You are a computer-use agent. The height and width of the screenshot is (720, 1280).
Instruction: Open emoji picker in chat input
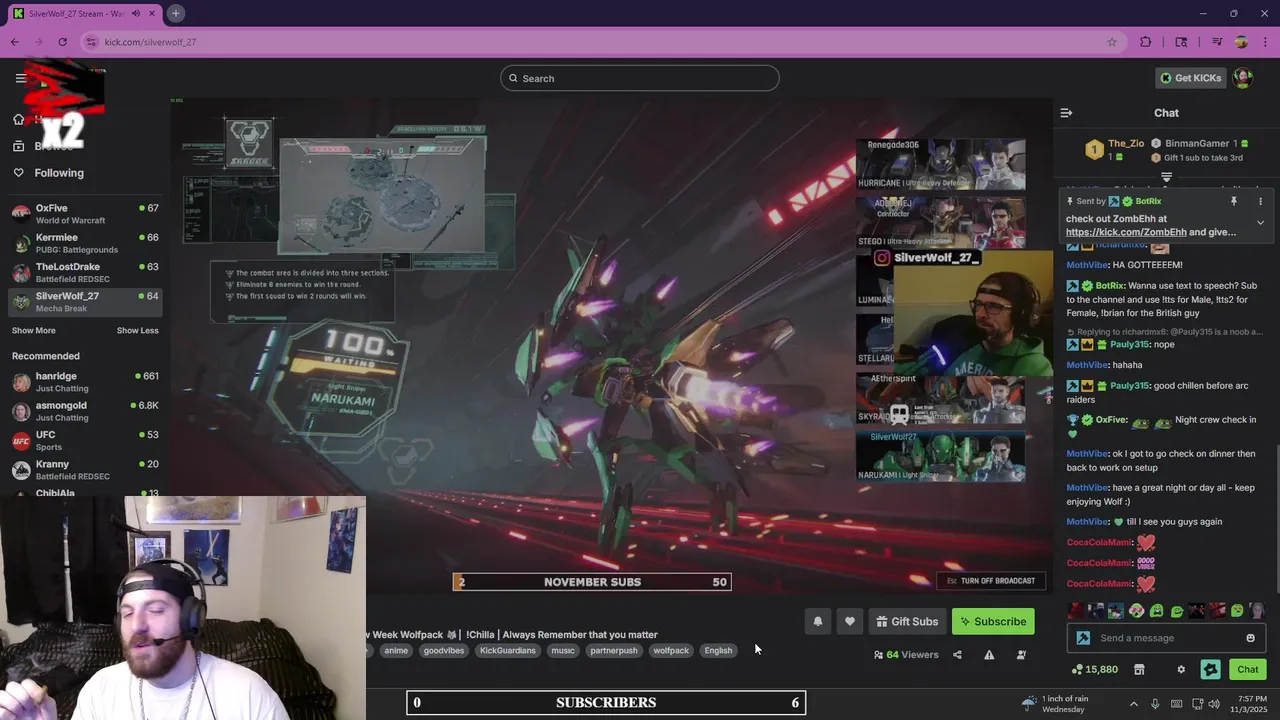[x=1250, y=638]
